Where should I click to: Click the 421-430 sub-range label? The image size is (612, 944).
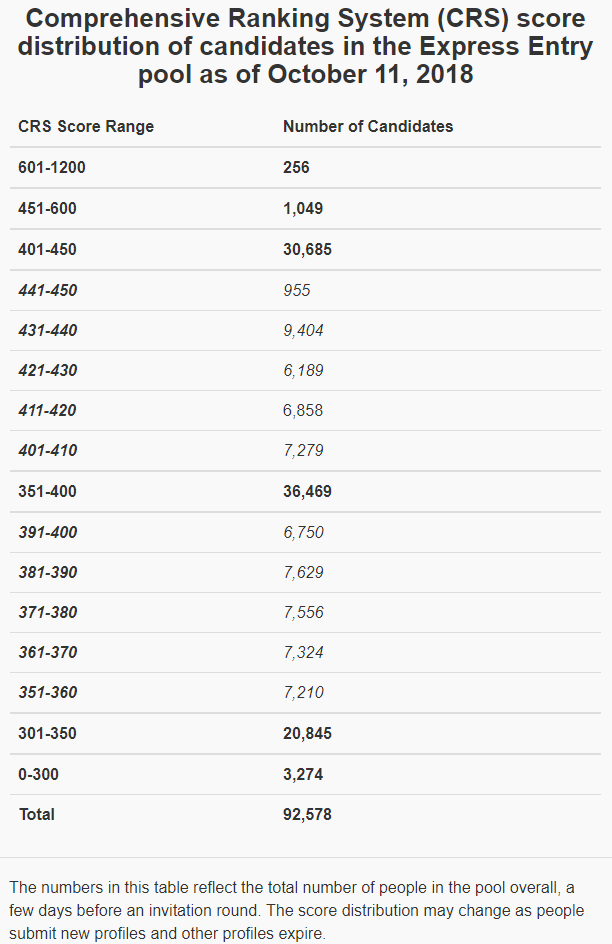(47, 370)
